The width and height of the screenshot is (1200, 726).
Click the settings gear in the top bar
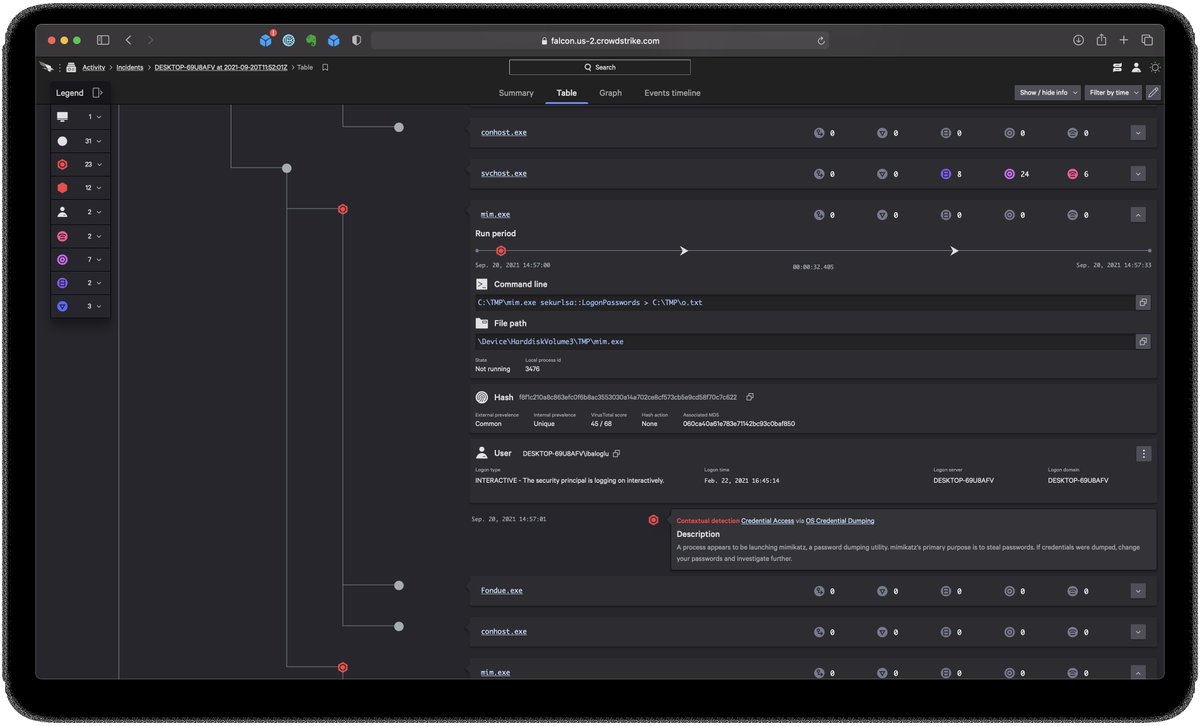pyautogui.click(x=1156, y=66)
